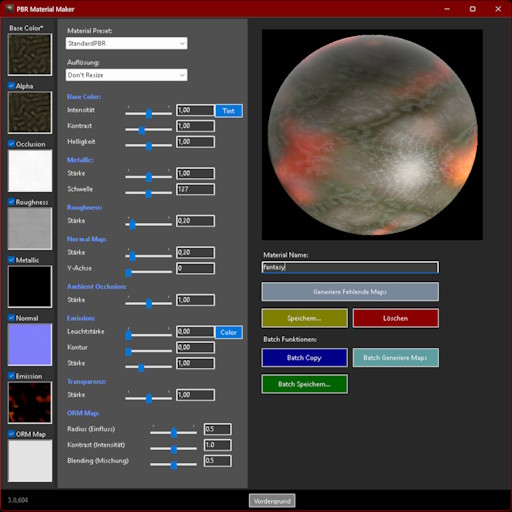Click the Roughness Stärke value field
Viewport: 512px width, 512px height.
click(x=195, y=221)
